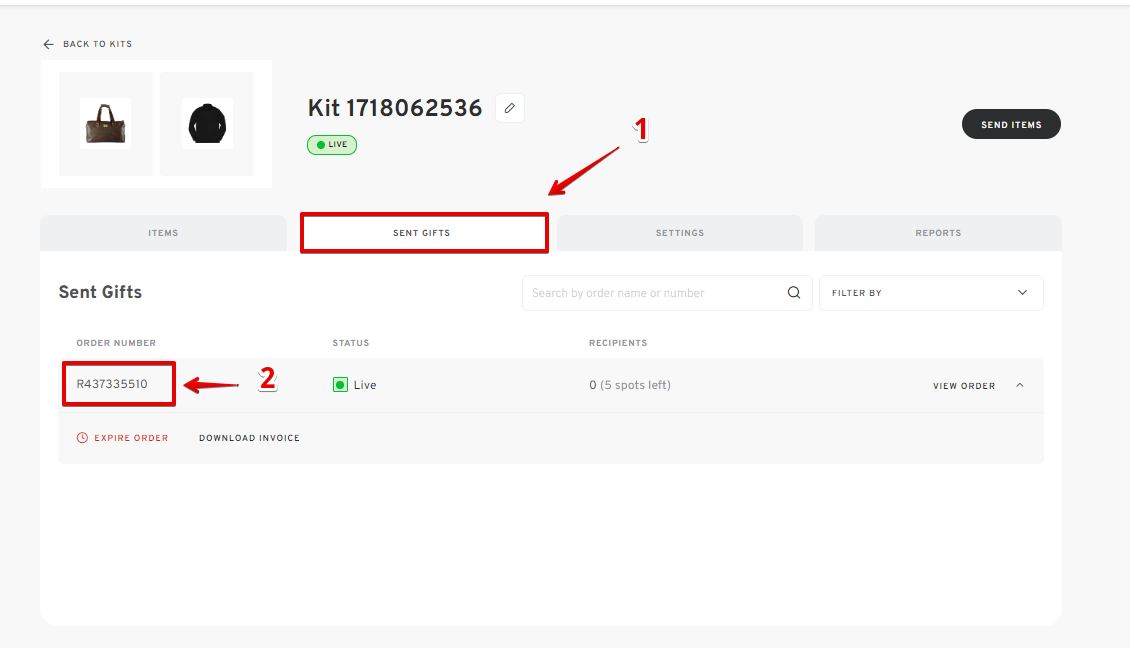Open the Reports tab
Viewport: 1130px width, 648px height.
938,233
